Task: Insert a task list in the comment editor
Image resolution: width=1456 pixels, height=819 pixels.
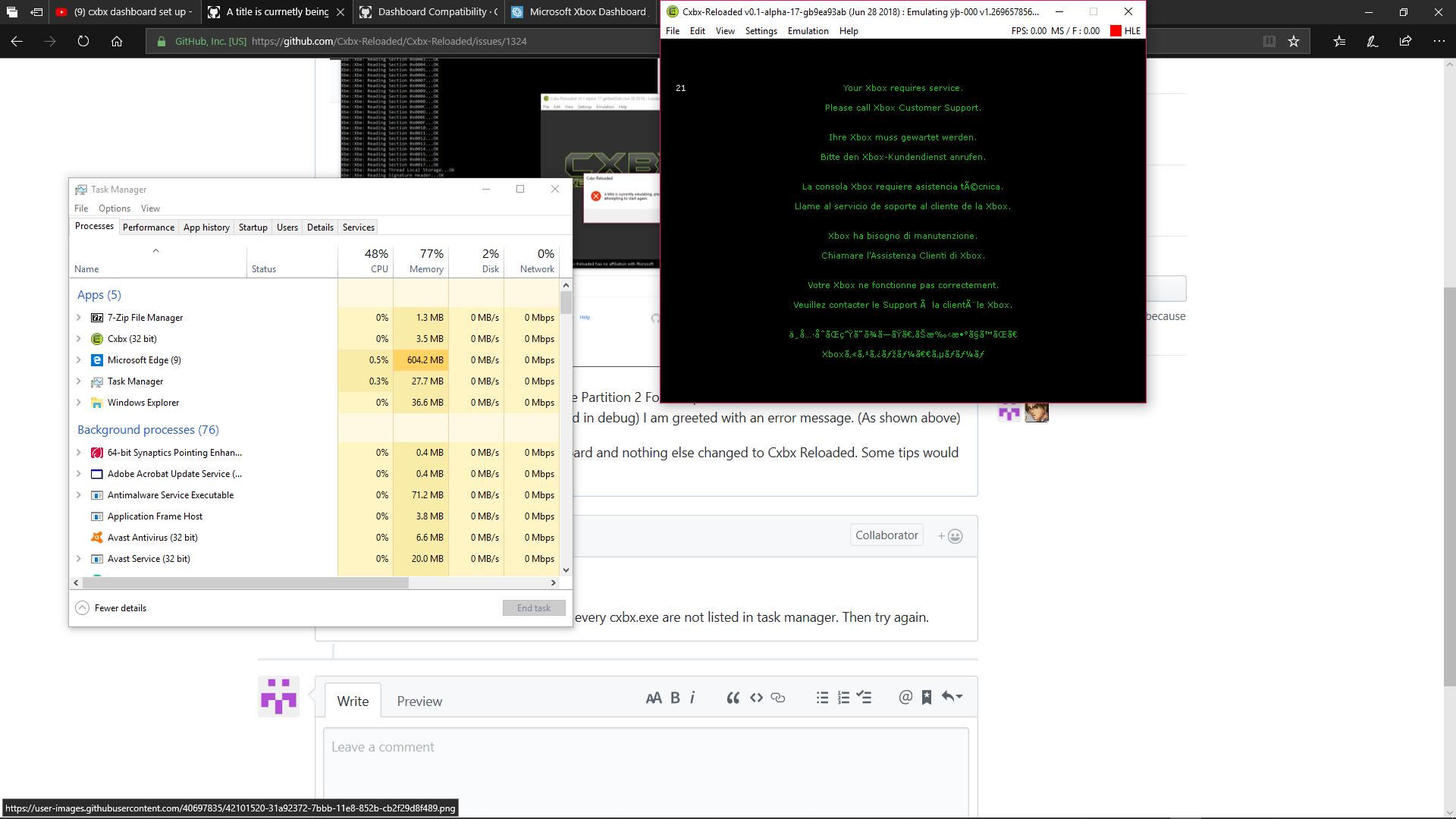Action: [x=865, y=697]
